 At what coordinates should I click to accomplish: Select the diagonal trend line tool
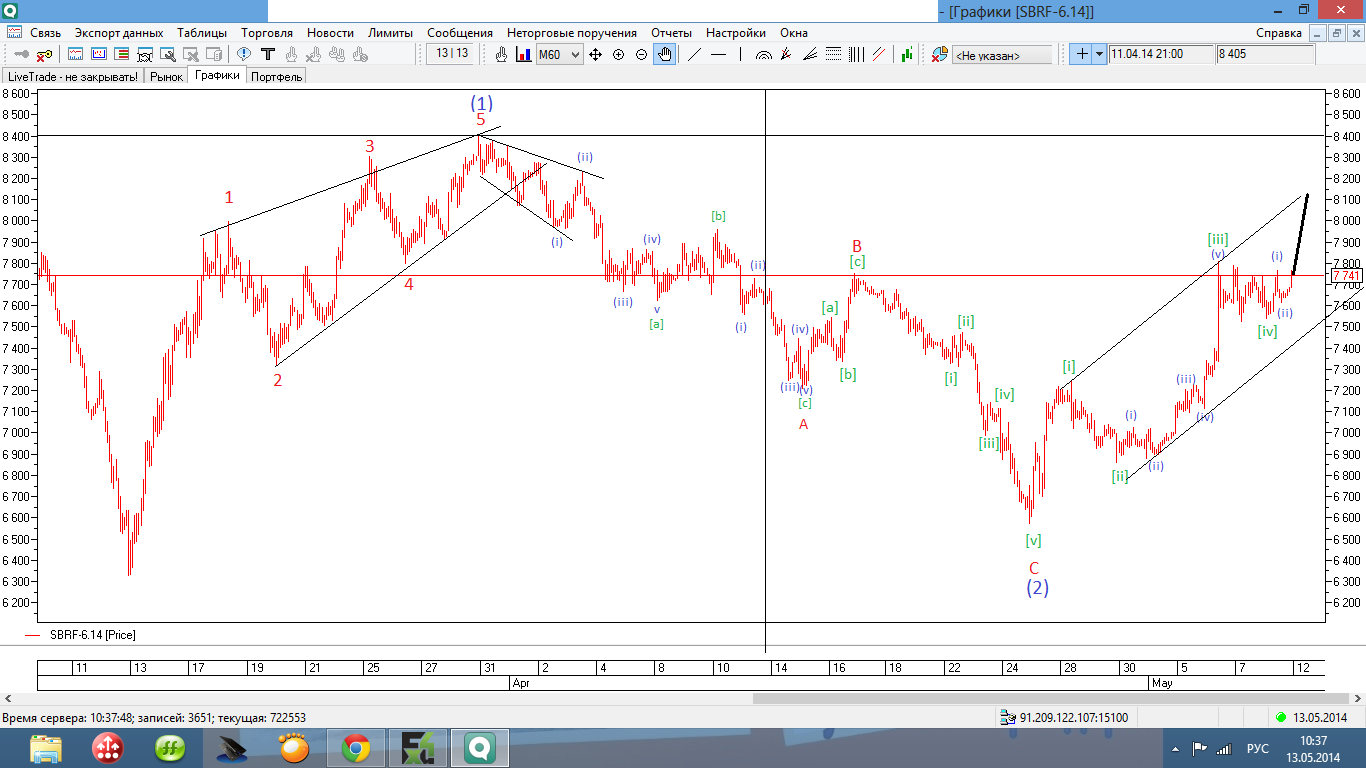(x=693, y=54)
